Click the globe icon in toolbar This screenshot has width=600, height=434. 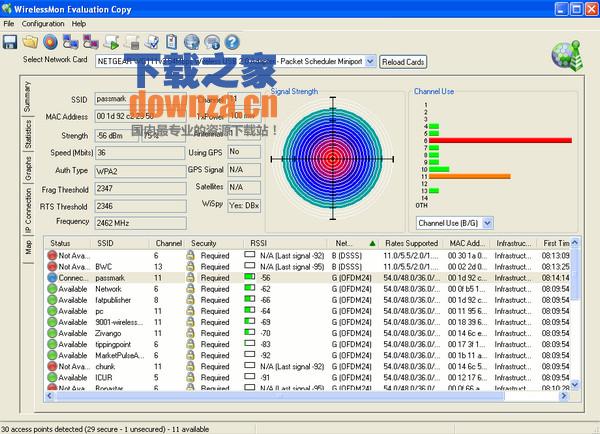point(192,42)
